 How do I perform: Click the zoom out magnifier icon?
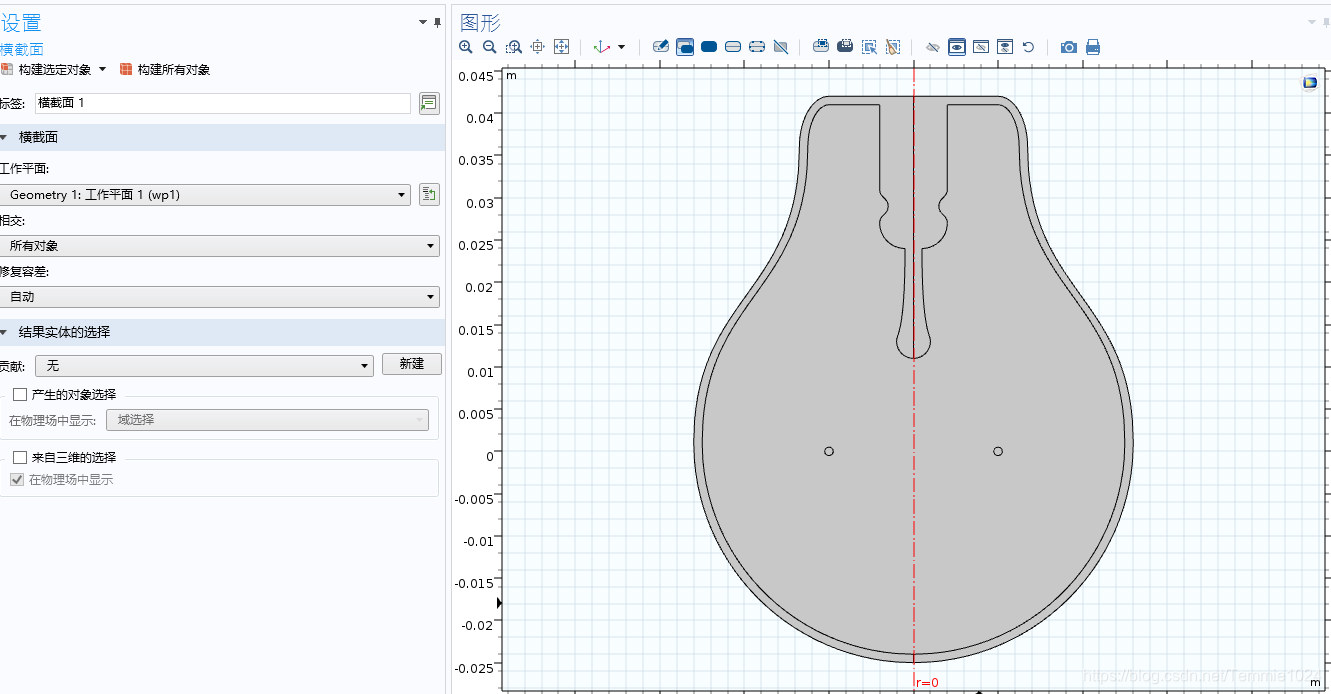pos(490,47)
